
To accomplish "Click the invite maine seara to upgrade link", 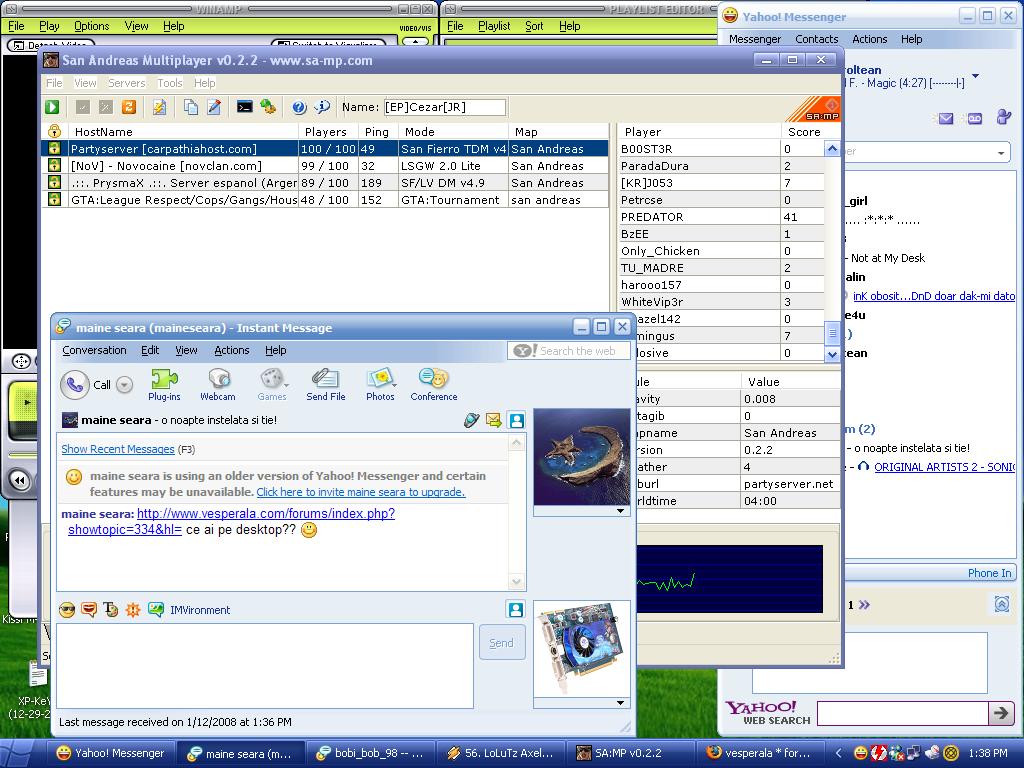I will pos(360,492).
